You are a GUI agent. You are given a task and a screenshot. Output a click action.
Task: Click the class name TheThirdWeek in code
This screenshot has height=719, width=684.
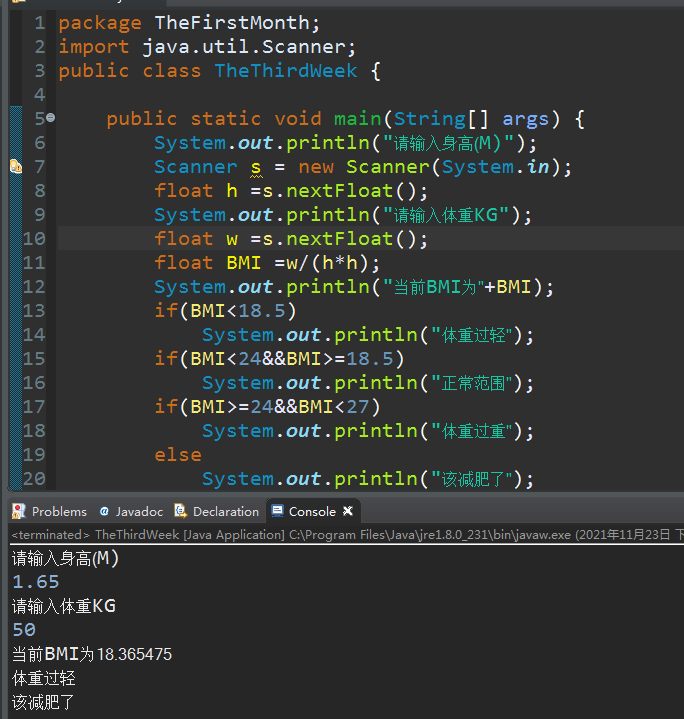click(286, 71)
